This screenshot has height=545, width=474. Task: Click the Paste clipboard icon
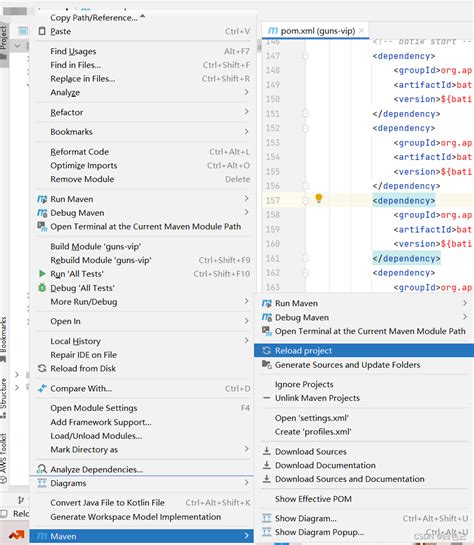(x=42, y=31)
